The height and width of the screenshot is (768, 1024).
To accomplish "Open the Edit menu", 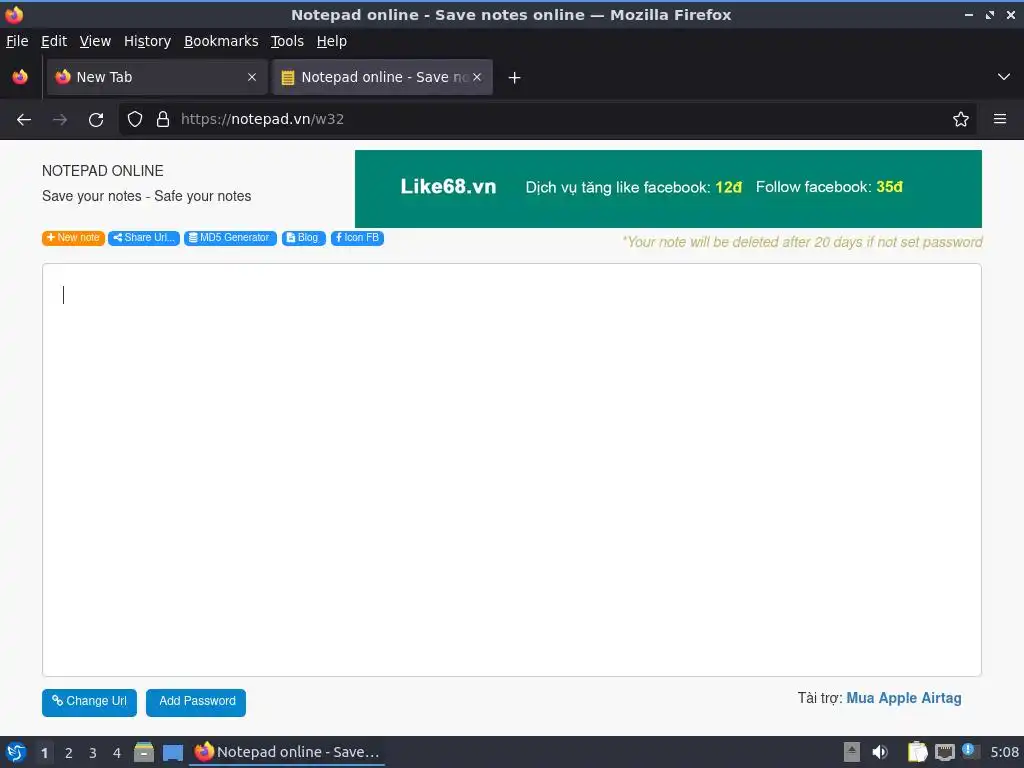I will (54, 41).
